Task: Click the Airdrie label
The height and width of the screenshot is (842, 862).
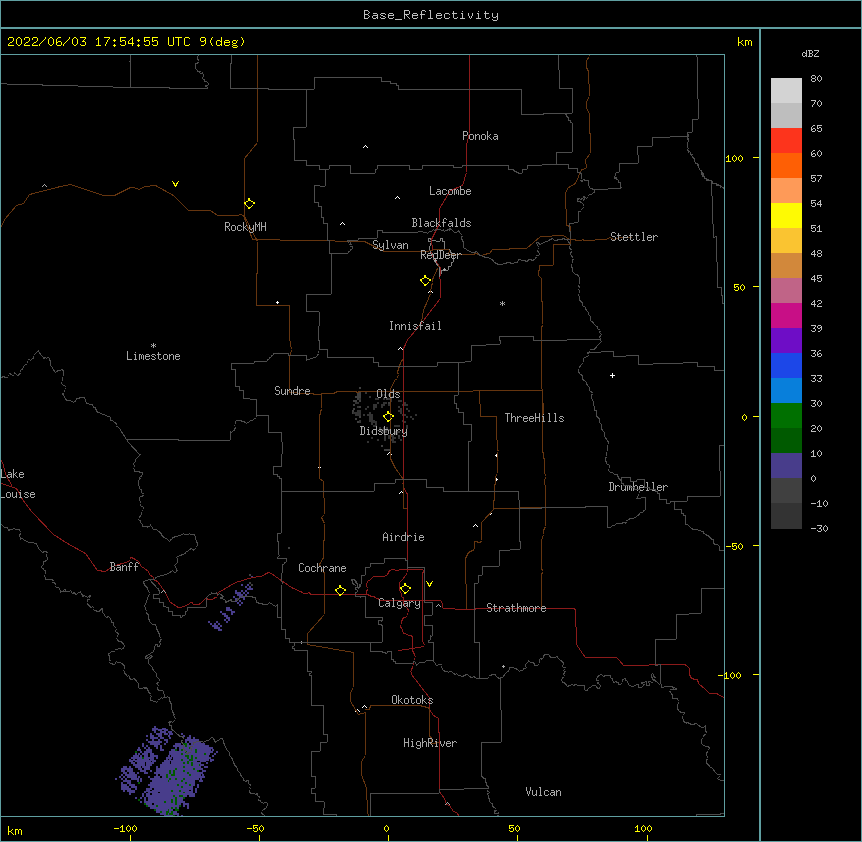Action: (x=403, y=537)
